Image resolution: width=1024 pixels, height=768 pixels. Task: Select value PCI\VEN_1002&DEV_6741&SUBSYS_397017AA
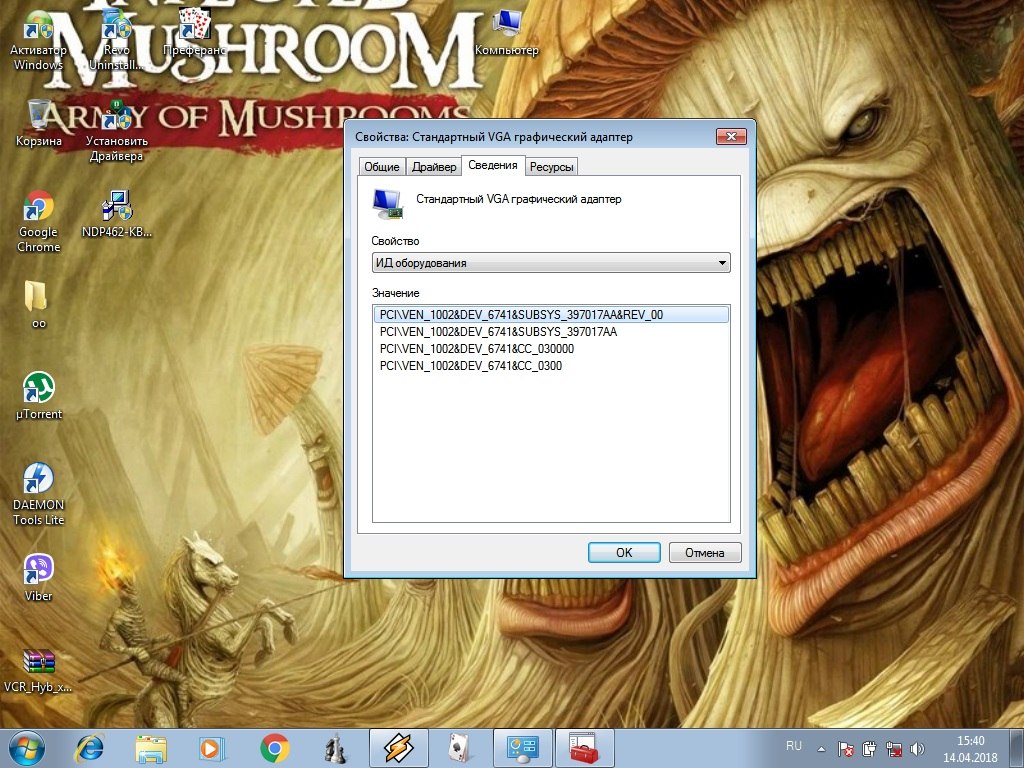[498, 332]
